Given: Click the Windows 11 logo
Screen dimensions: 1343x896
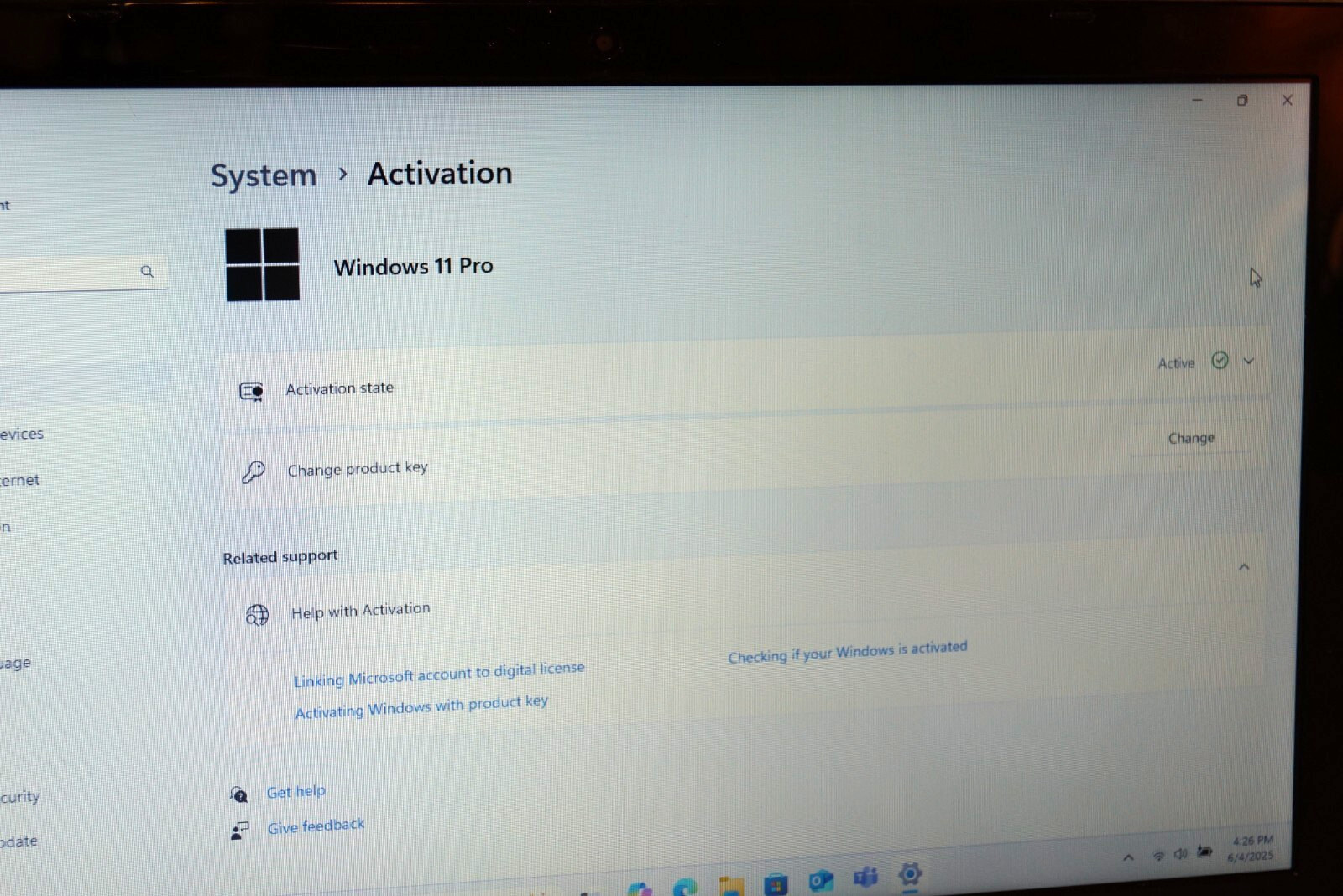Looking at the screenshot, I should pos(263,264).
